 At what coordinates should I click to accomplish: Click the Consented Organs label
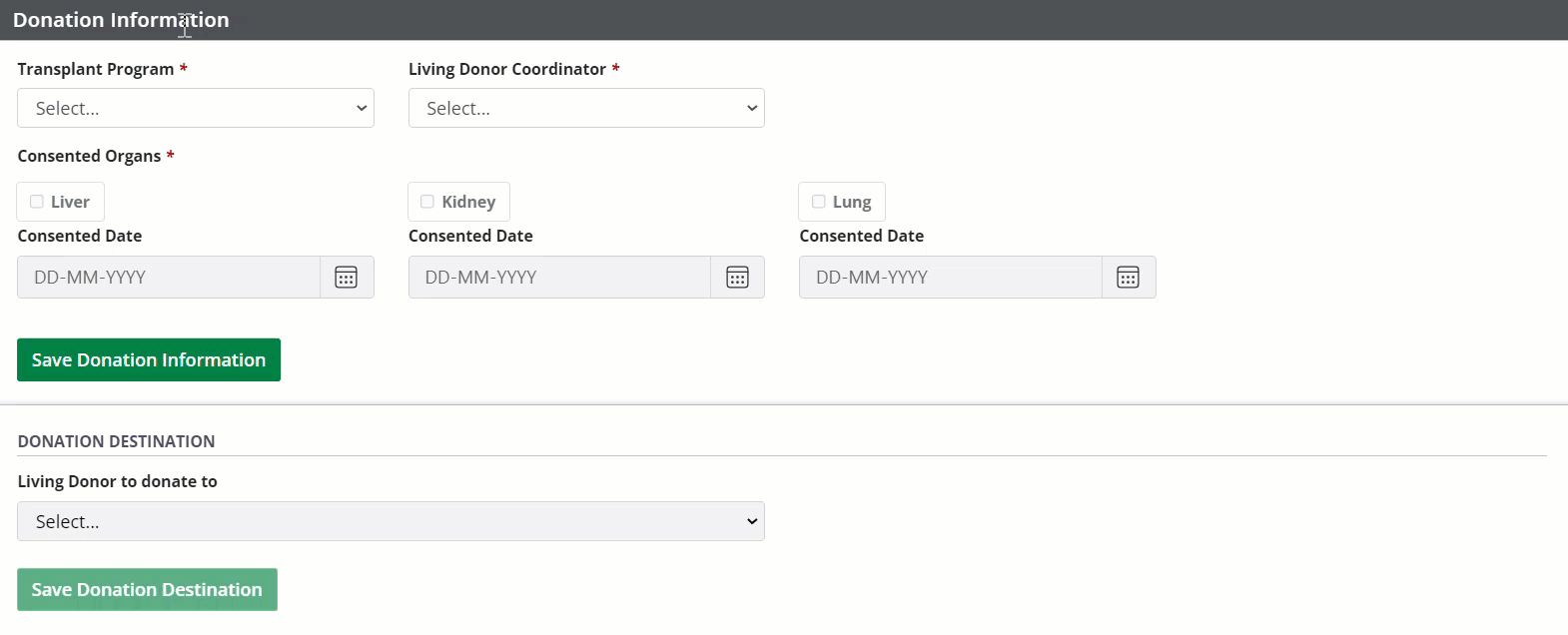[x=89, y=156]
